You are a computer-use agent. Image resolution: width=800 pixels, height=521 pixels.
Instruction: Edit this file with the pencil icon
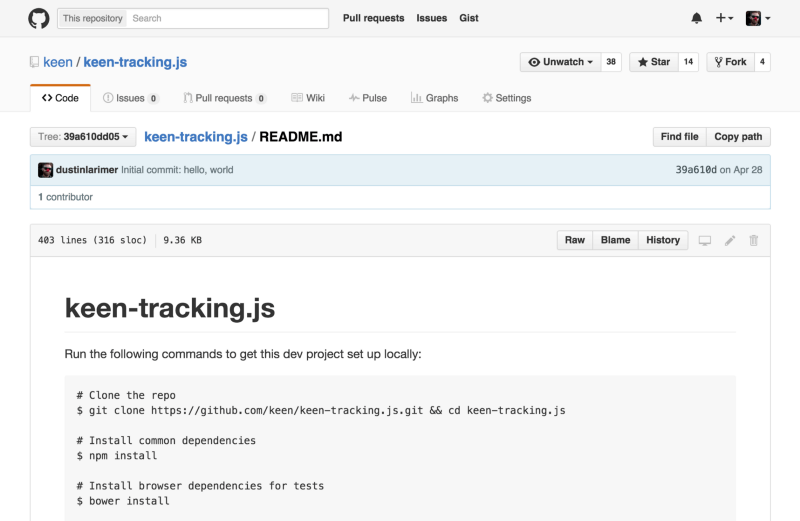(730, 240)
